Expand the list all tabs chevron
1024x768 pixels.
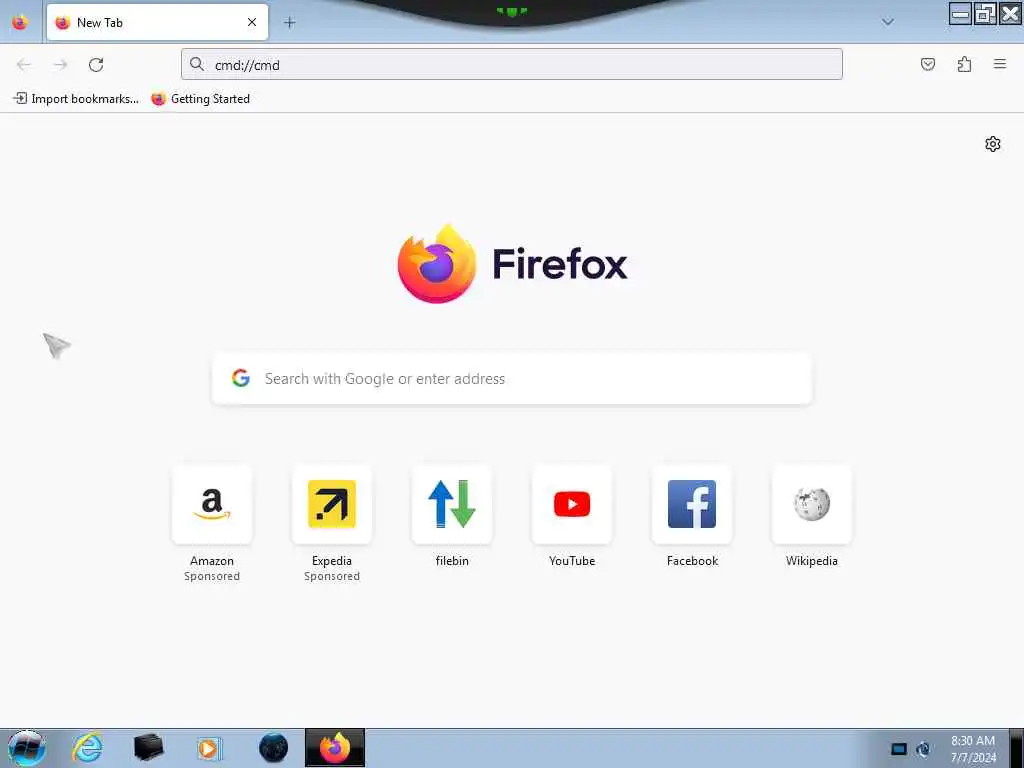point(888,22)
